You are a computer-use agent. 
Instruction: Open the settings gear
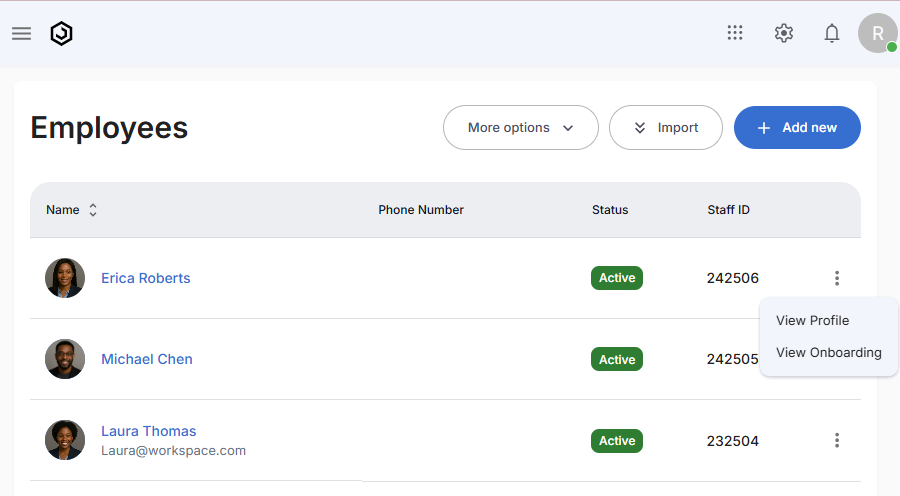click(x=784, y=33)
